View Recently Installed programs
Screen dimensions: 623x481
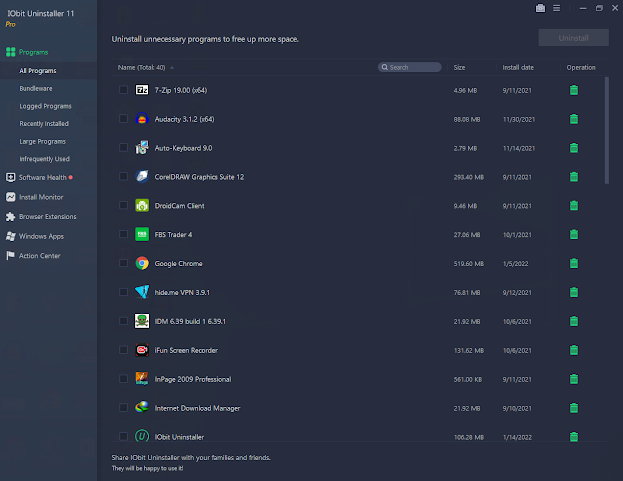[44, 124]
